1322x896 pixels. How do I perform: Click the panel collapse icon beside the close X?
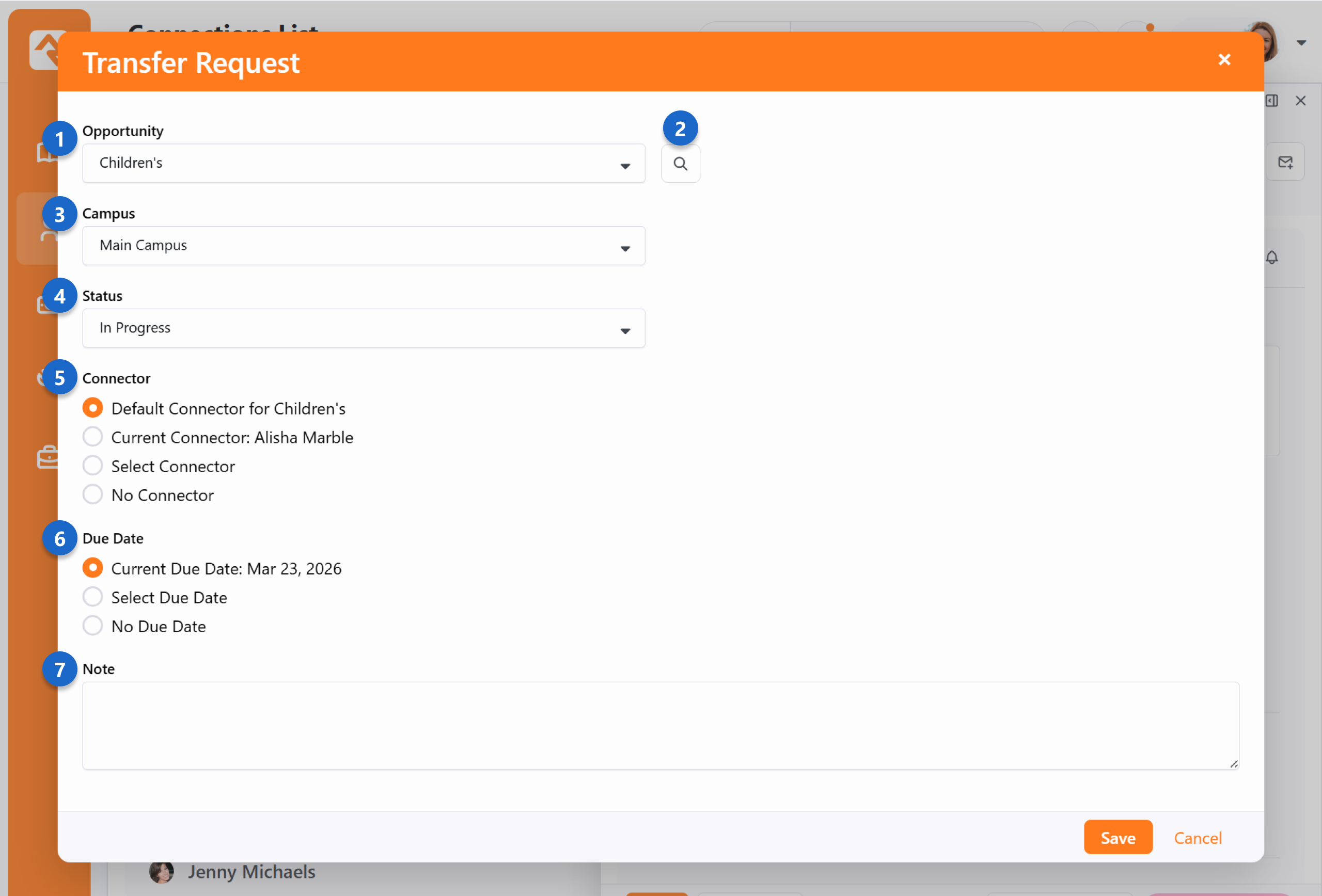pyautogui.click(x=1272, y=101)
